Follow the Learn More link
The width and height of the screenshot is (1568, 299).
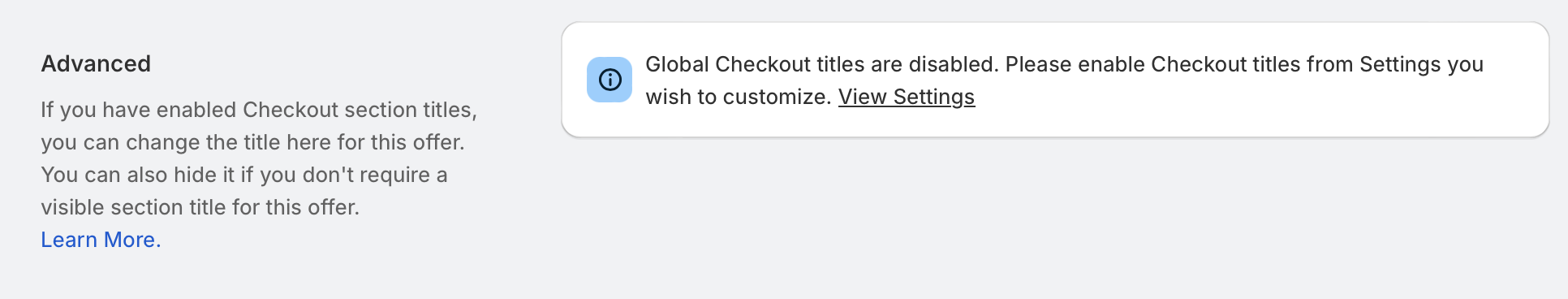click(x=101, y=240)
